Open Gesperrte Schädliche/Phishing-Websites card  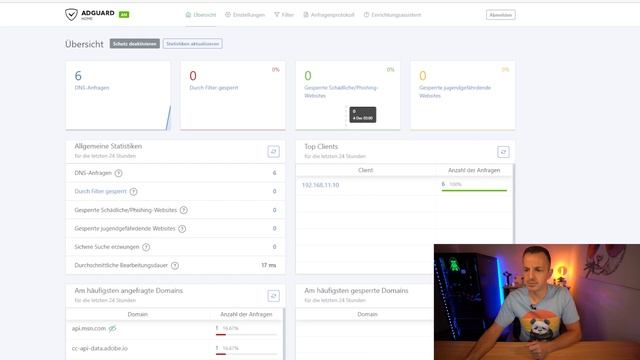point(348,96)
